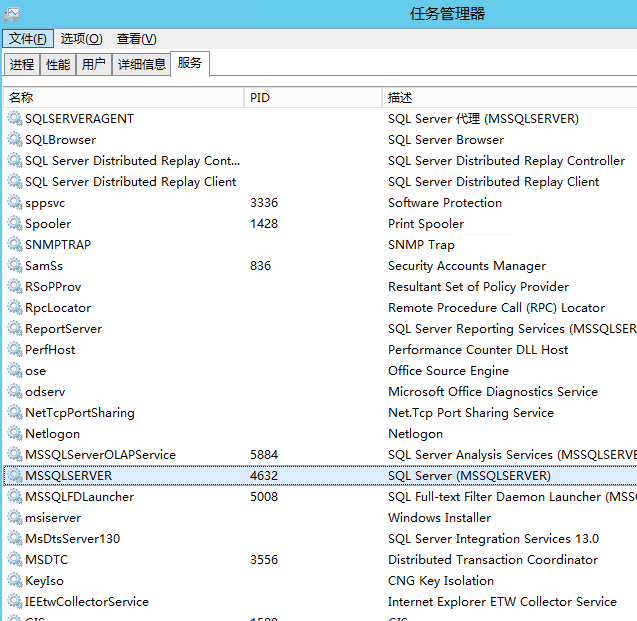Screen dimensions: 637x621
Task: Click gear icon beside msiserver
Action: (x=15, y=517)
